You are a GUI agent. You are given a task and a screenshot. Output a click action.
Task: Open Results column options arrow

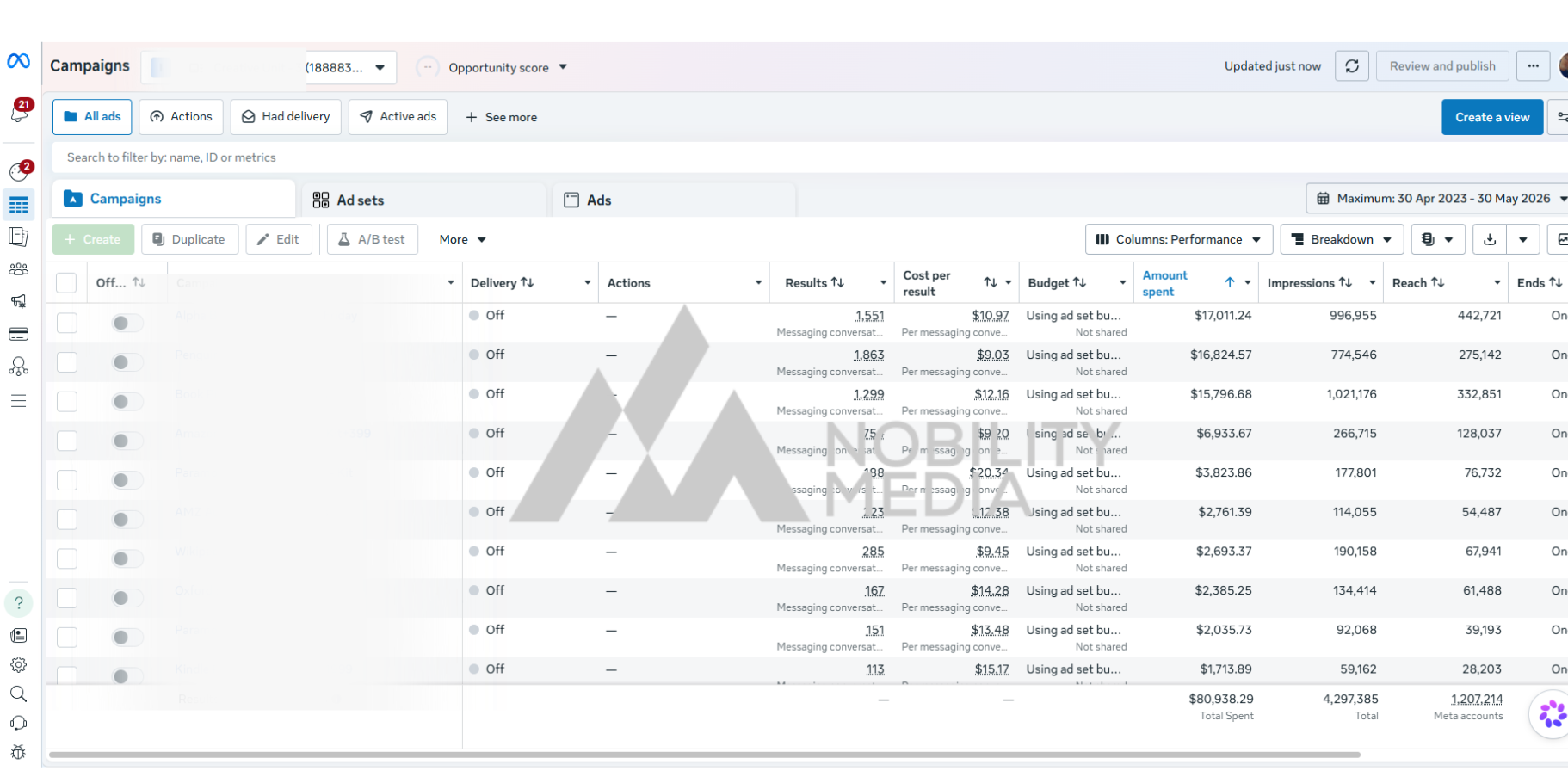pos(883,283)
